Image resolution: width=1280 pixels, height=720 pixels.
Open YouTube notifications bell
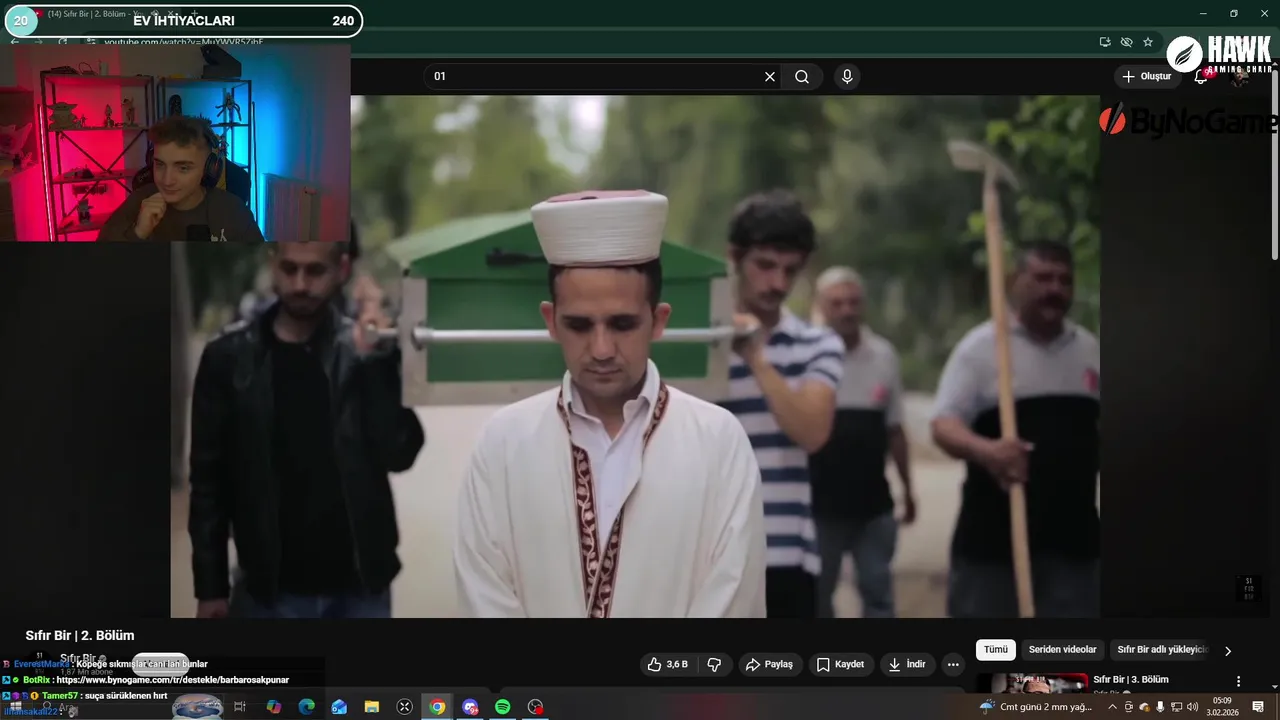[1201, 77]
